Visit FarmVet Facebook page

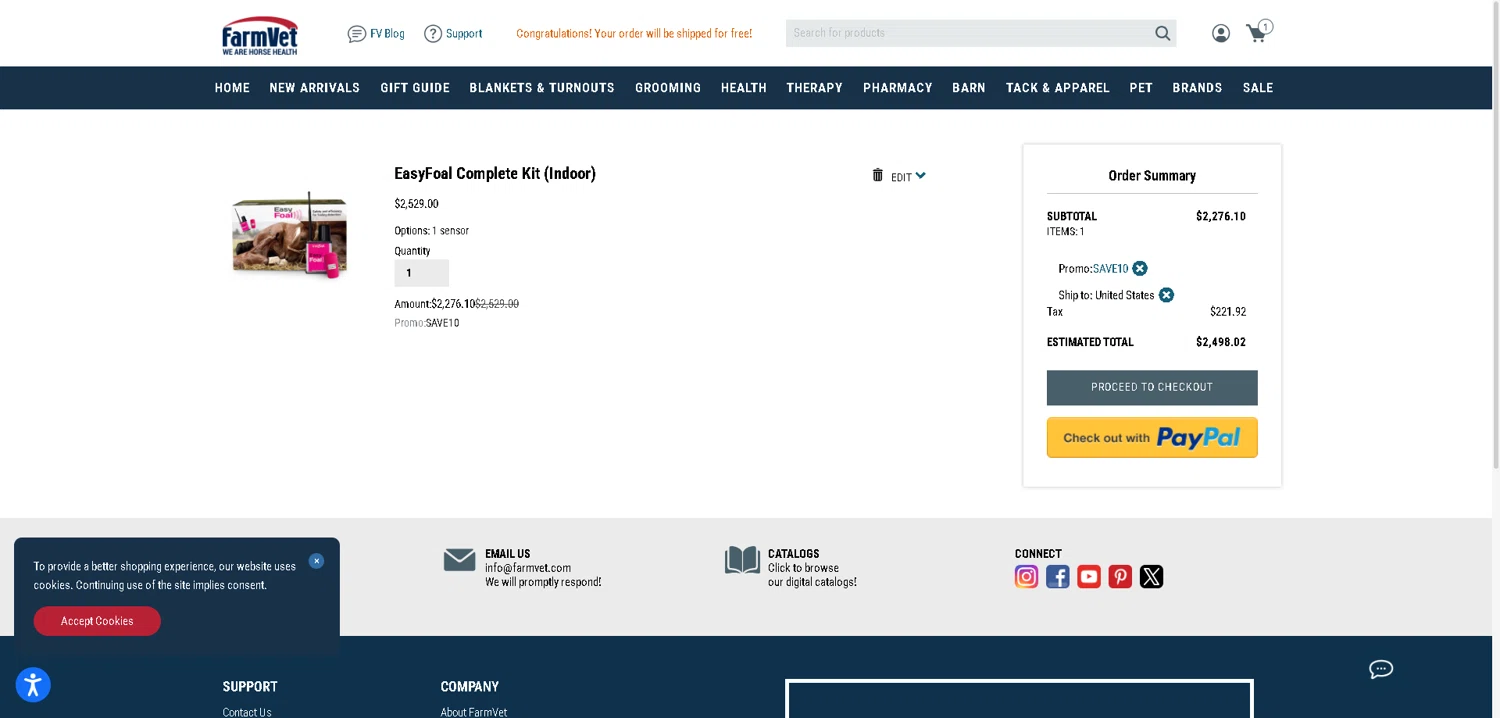click(x=1058, y=577)
